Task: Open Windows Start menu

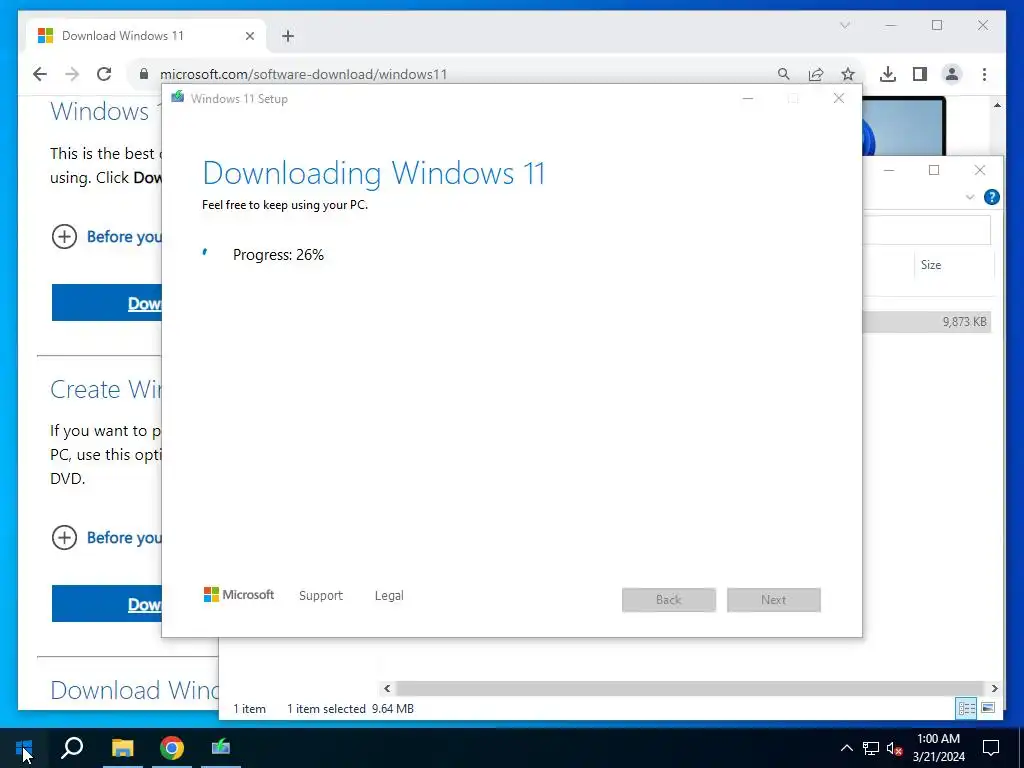Action: [x=24, y=748]
